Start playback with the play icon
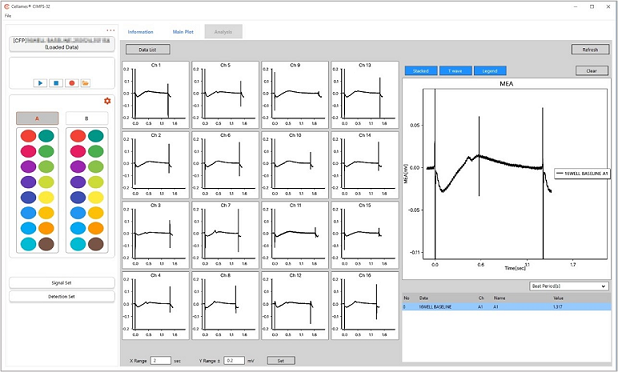Image resolution: width=618 pixels, height=372 pixels. 40,83
